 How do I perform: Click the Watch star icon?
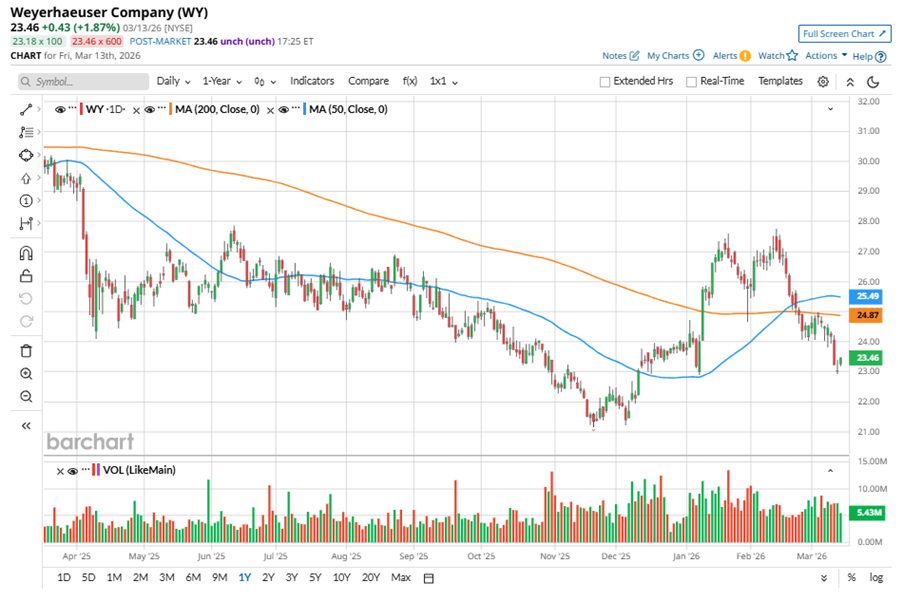pos(792,55)
